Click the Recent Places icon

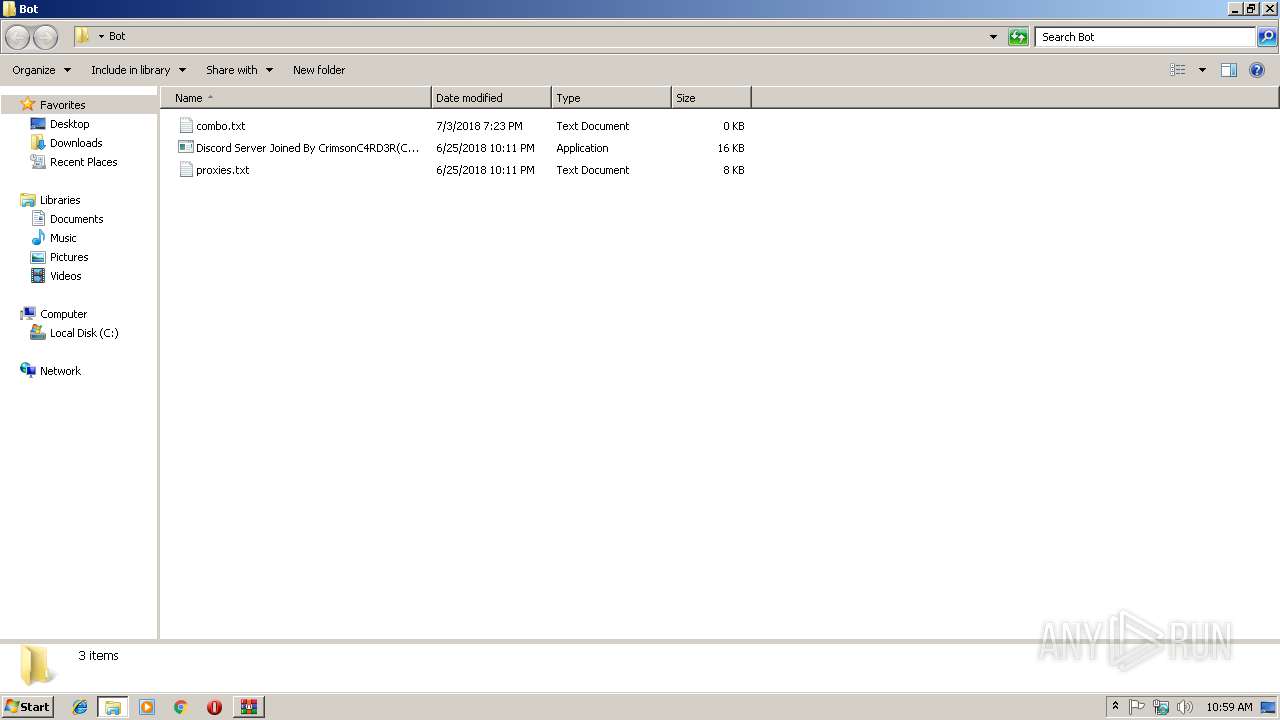pyautogui.click(x=38, y=162)
